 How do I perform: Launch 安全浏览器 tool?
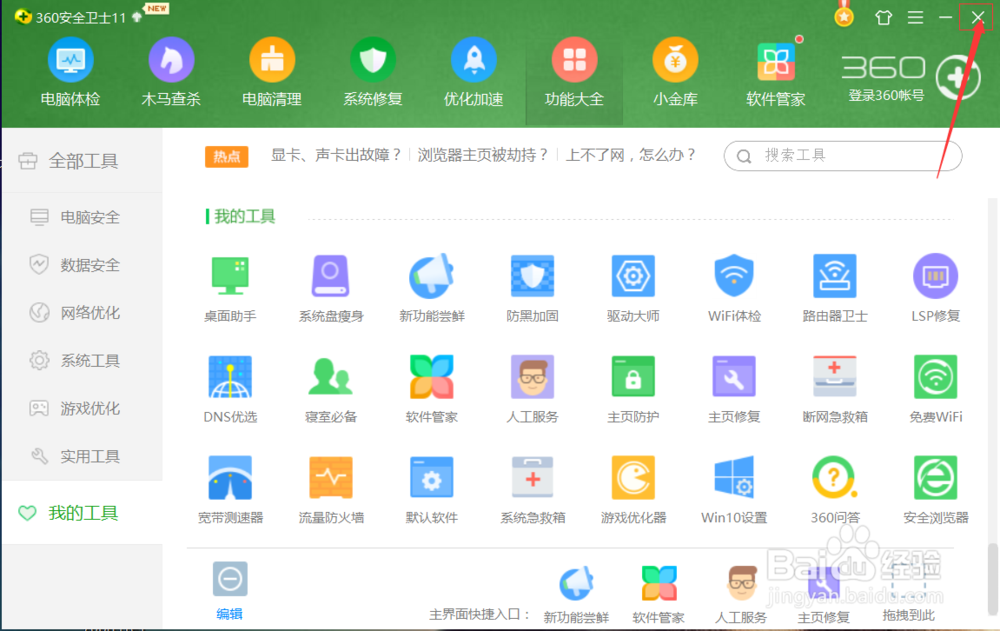[936, 490]
